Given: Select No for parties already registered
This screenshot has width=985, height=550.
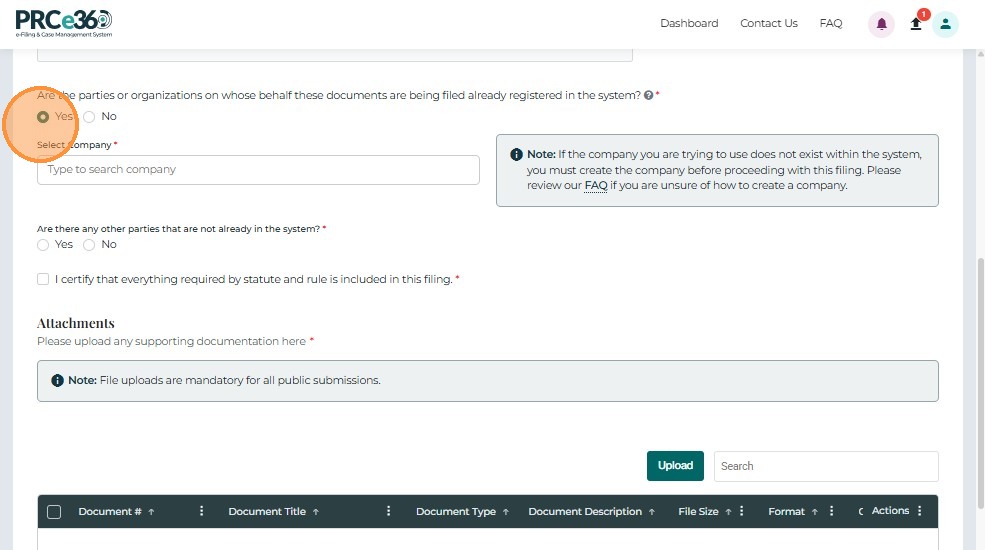Looking at the screenshot, I should point(89,117).
